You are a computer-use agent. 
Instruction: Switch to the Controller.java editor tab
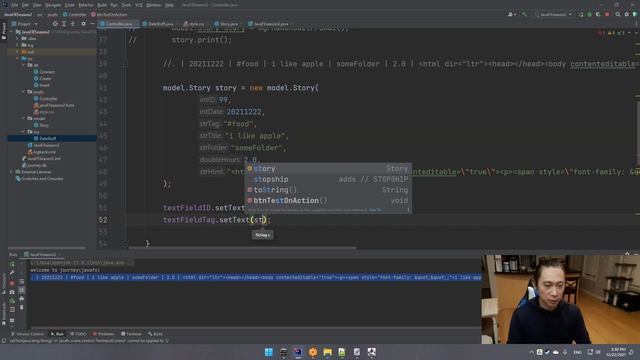(118, 24)
